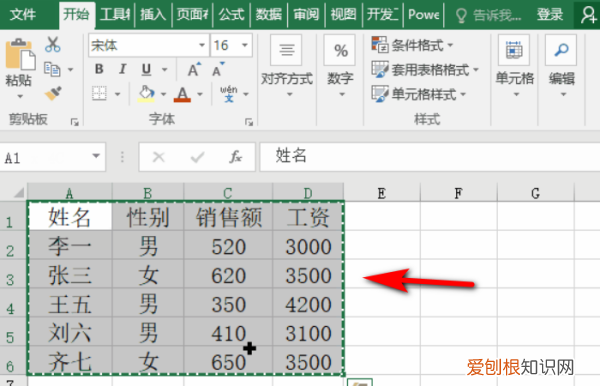Click the cancel X in formula bar

158,157
